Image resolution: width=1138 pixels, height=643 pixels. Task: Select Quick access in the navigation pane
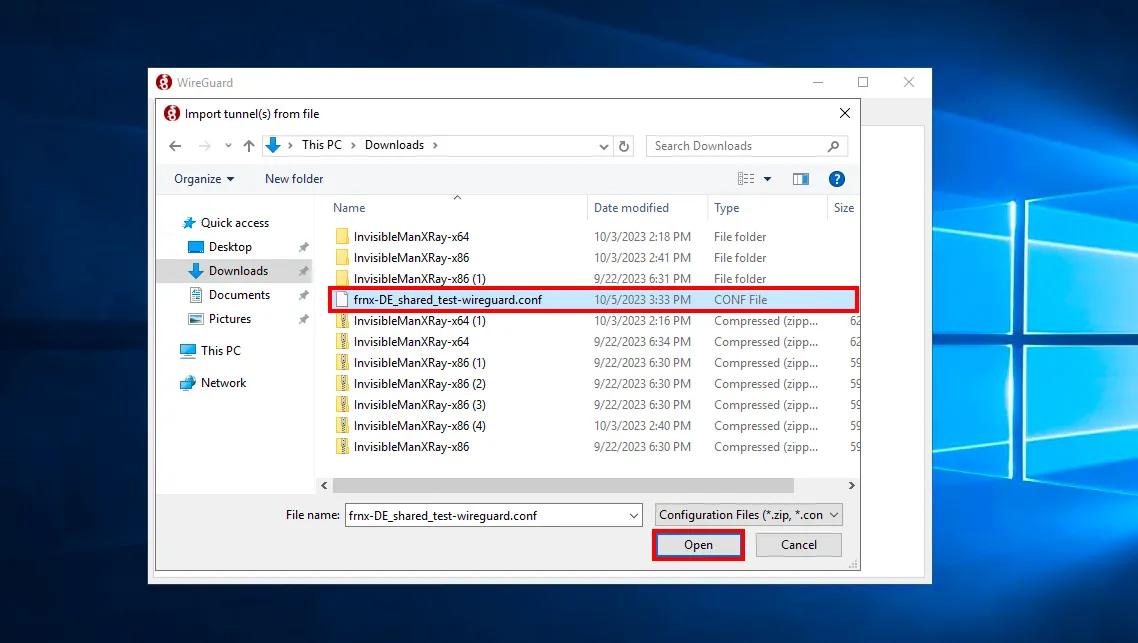coord(234,223)
